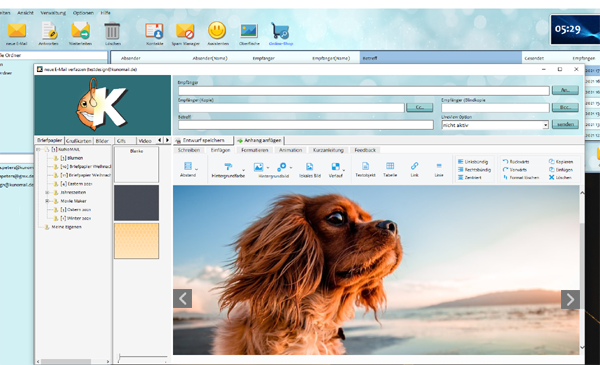The image size is (600, 365).
Task: Open the Grußkarten tab
Action: (78, 141)
